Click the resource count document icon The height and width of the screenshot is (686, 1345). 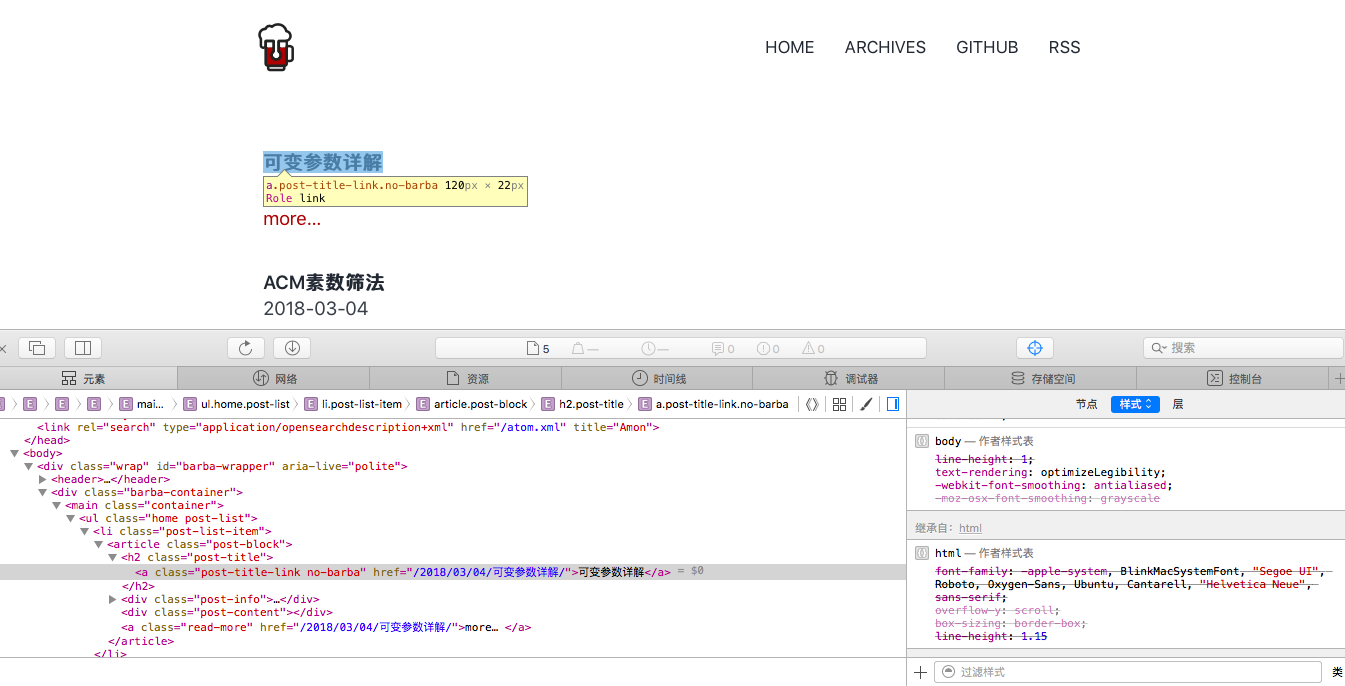click(x=533, y=348)
